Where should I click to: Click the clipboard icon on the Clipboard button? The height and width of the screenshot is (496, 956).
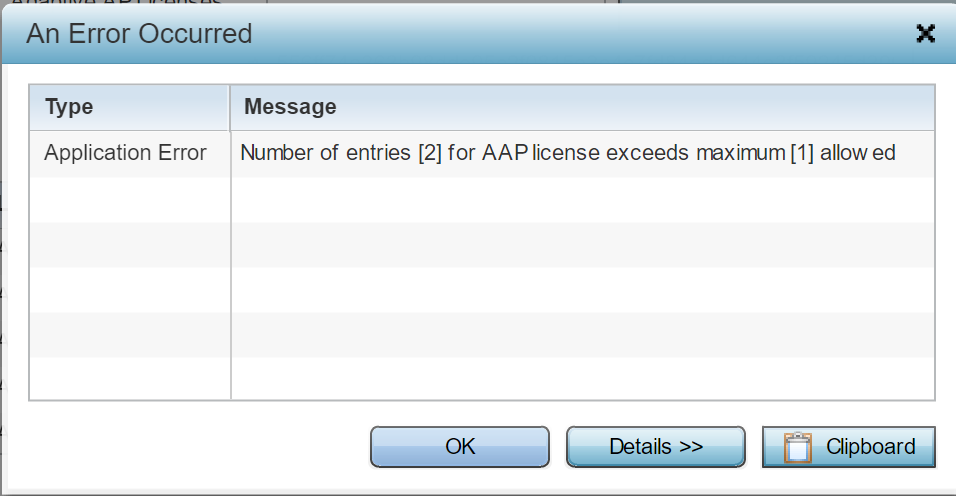pyautogui.click(x=797, y=447)
